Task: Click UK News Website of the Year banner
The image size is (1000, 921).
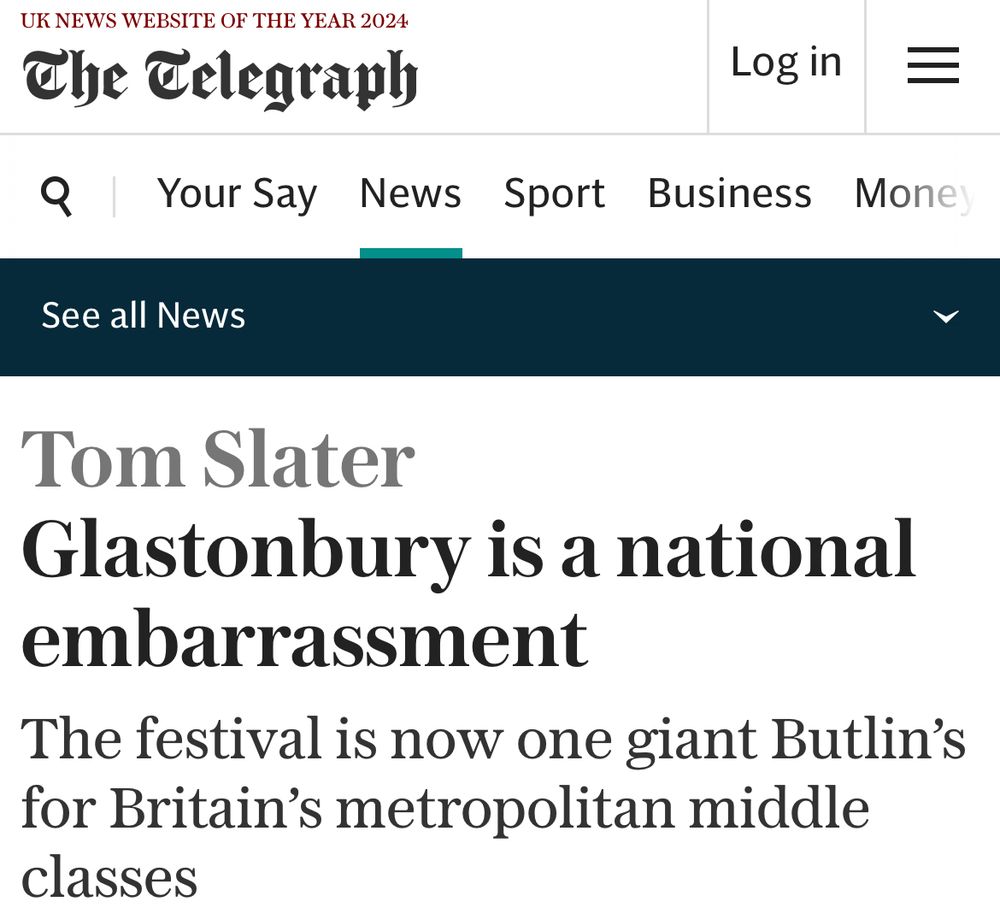Action: pos(214,20)
